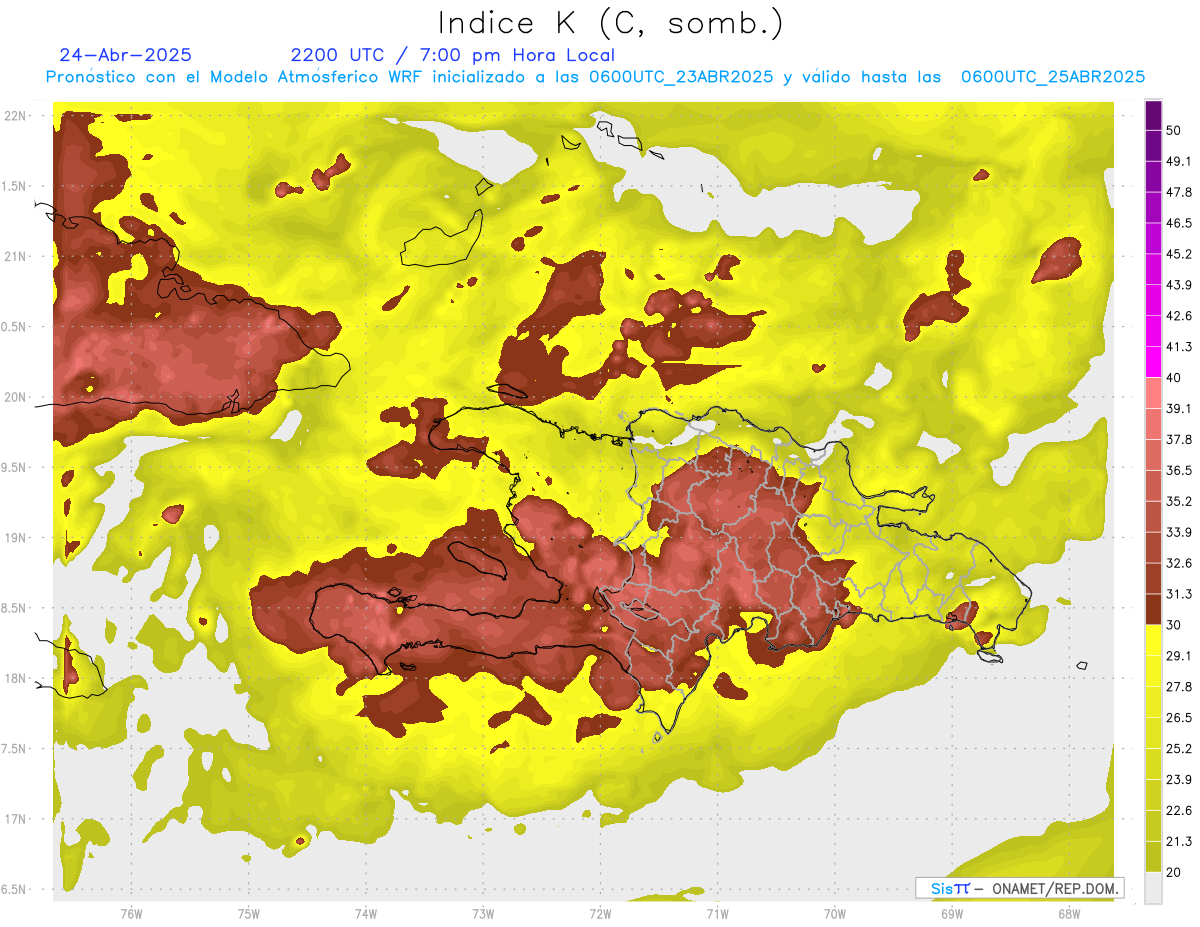
Task: Click the '0600UTC_23ABR2025' initialization time
Action: 681,77
